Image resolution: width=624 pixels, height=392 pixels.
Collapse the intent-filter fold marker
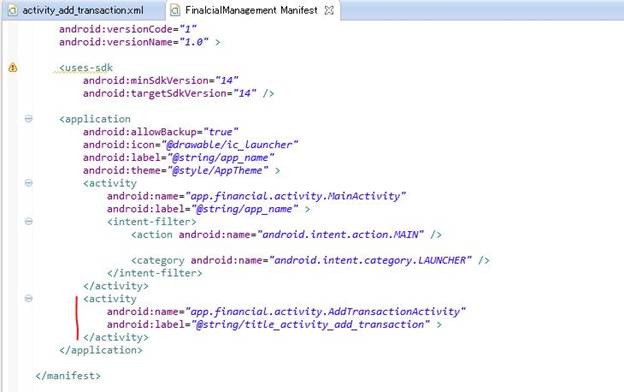[29, 221]
